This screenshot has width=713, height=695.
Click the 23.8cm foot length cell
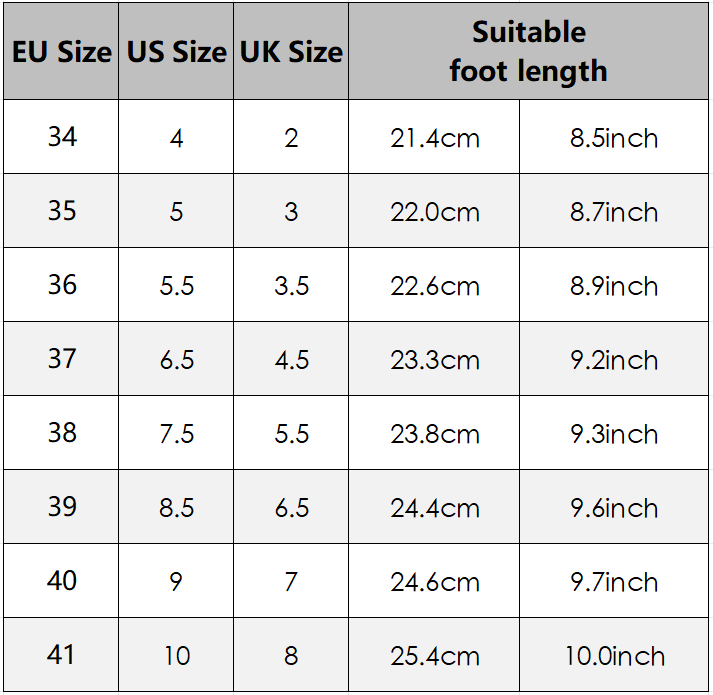click(435, 434)
